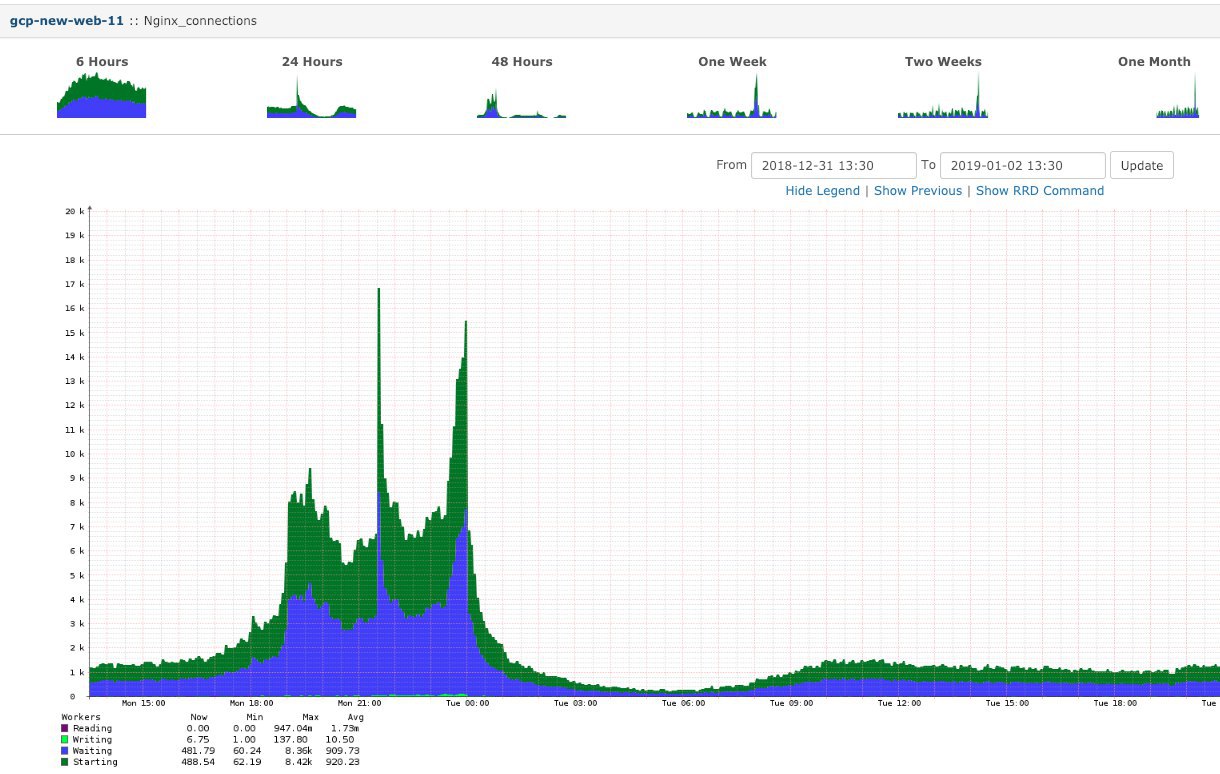Click the Starting average value '920.23'
Viewport: 1220px width, 774px height.
pyautogui.click(x=345, y=762)
